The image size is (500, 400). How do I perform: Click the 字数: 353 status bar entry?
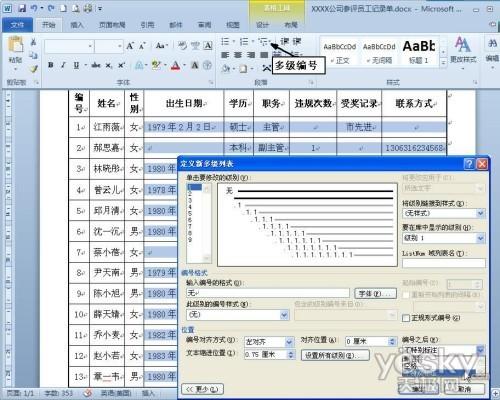coord(59,394)
